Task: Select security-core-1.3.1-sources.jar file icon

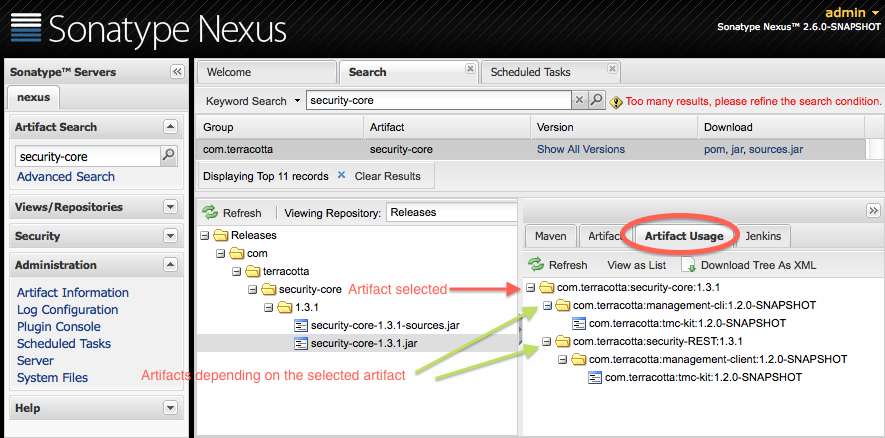Action: [301, 326]
